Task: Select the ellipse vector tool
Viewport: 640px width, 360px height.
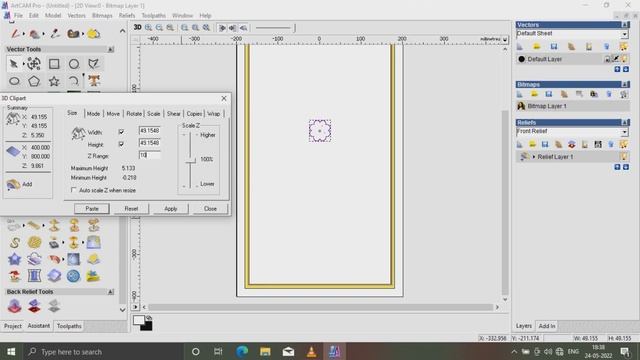Action: pyautogui.click(x=14, y=81)
